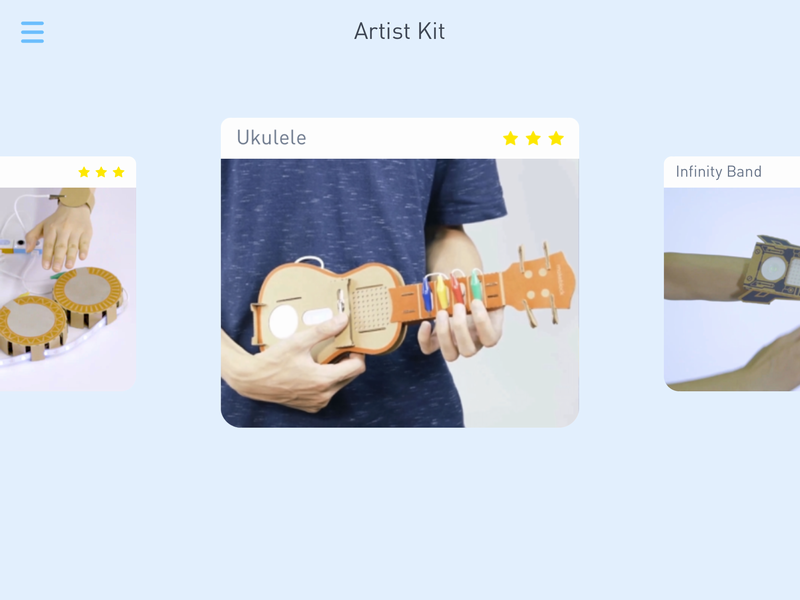Click first star on the drum card

point(84,172)
